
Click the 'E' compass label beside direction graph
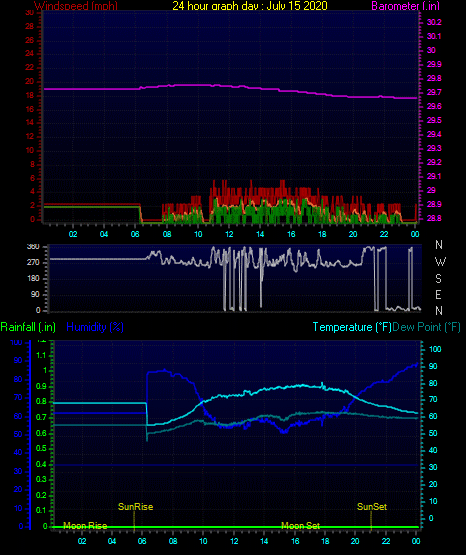(438, 295)
